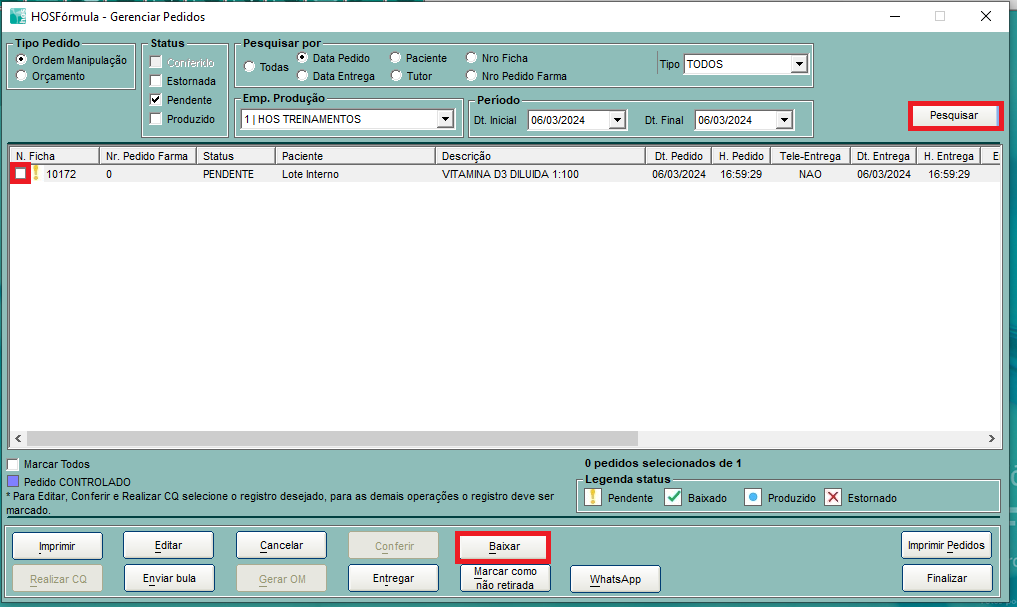This screenshot has width=1017, height=607.
Task: Click the yellow pending exclamation icon on row 10172
Action: [x=37, y=173]
